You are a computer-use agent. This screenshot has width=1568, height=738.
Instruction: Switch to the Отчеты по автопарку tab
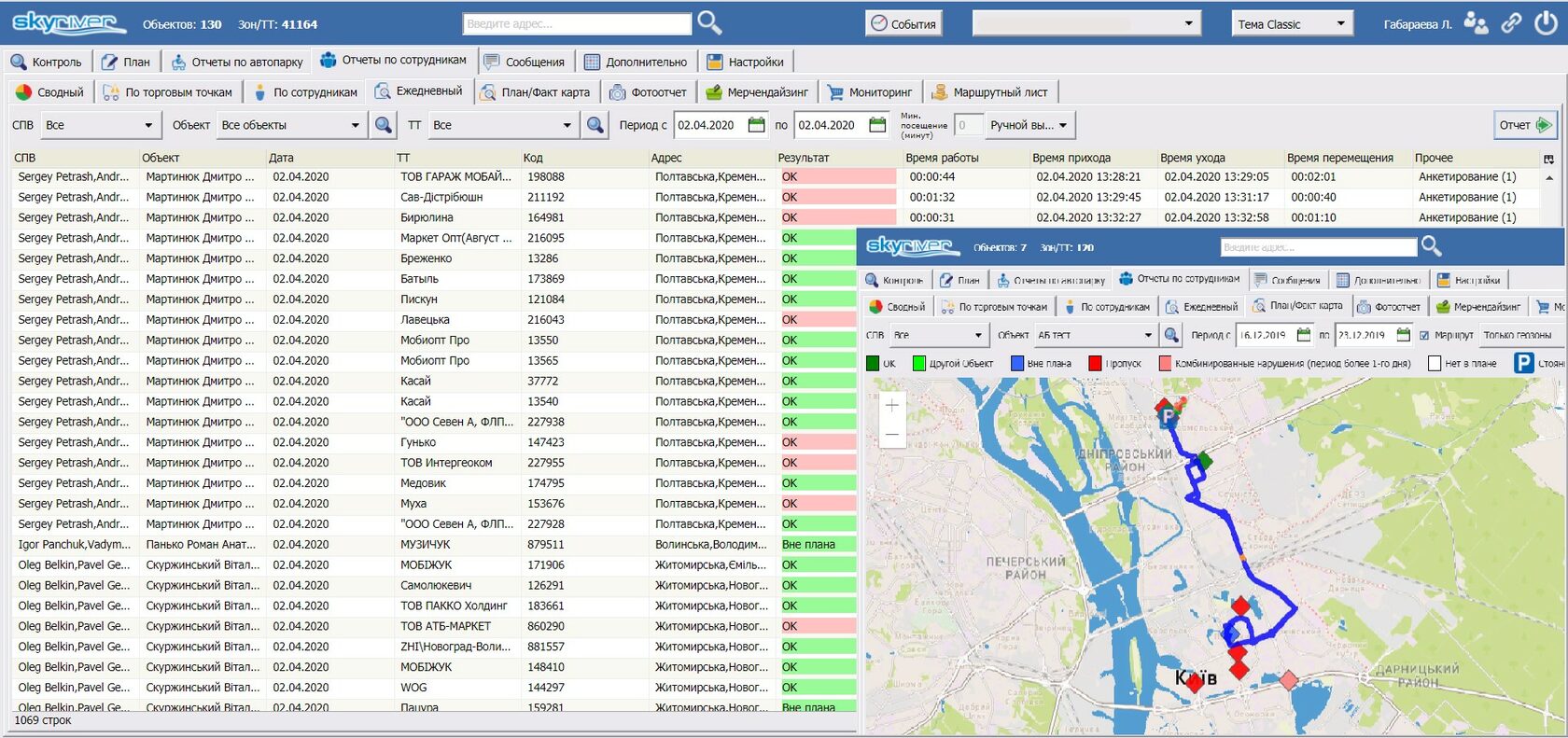(237, 63)
